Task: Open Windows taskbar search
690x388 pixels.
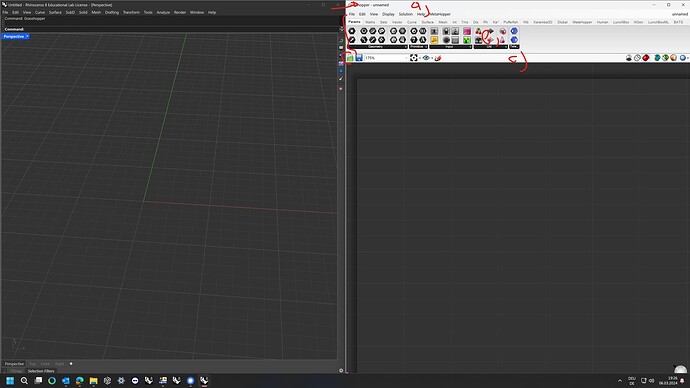Action: coord(24,381)
